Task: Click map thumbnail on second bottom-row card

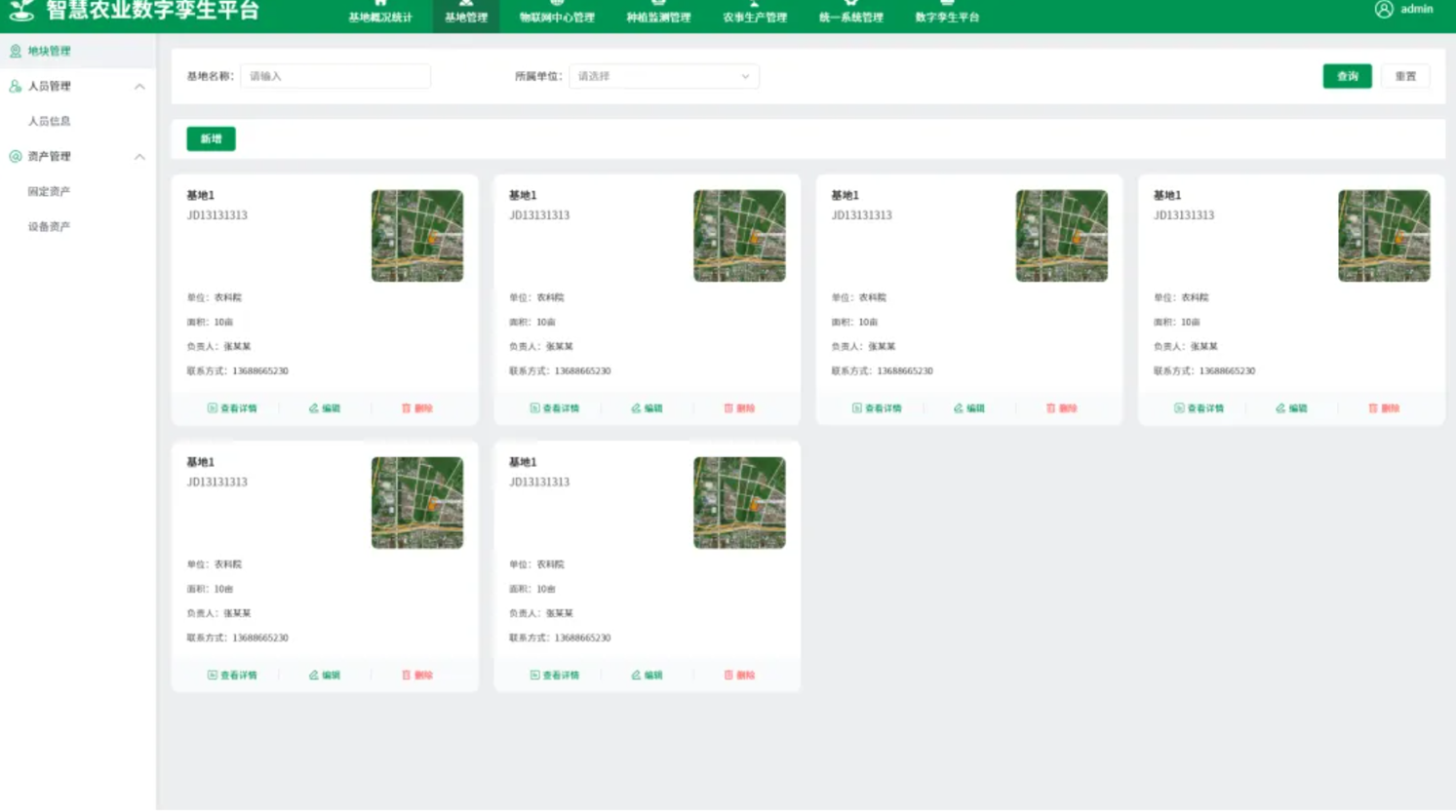Action: 739,503
